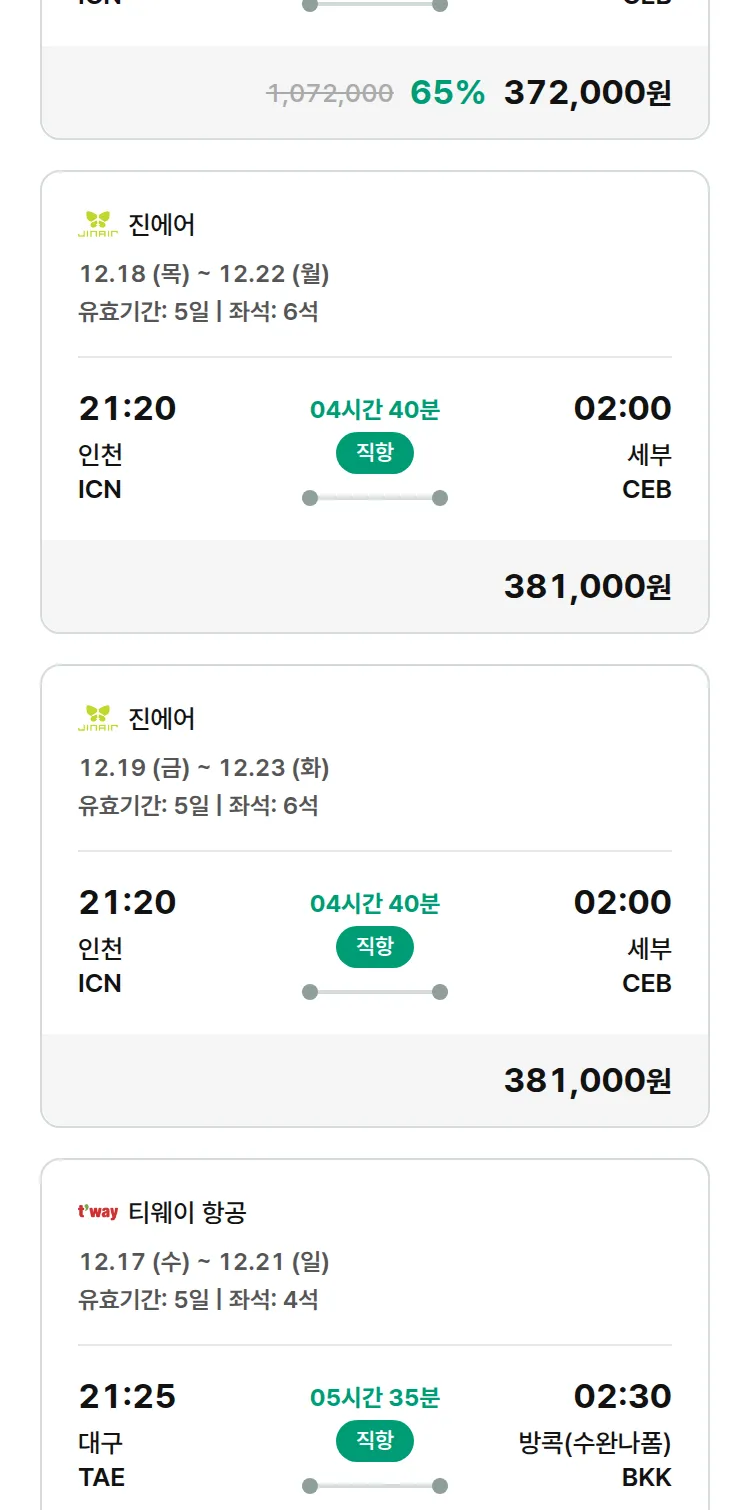Image resolution: width=750 pixels, height=1510 pixels.
Task: Open the 12.19 (금) ~ 12.23 (화) date range
Action: tap(204, 768)
